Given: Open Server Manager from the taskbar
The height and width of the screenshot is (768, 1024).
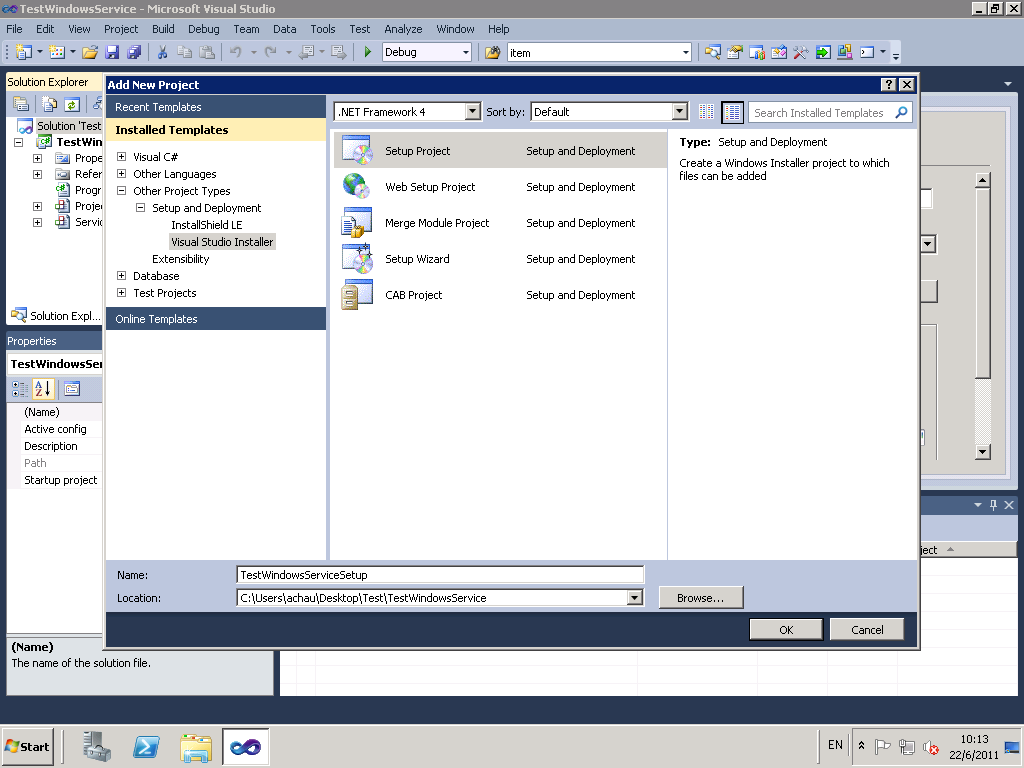Looking at the screenshot, I should coord(97,746).
